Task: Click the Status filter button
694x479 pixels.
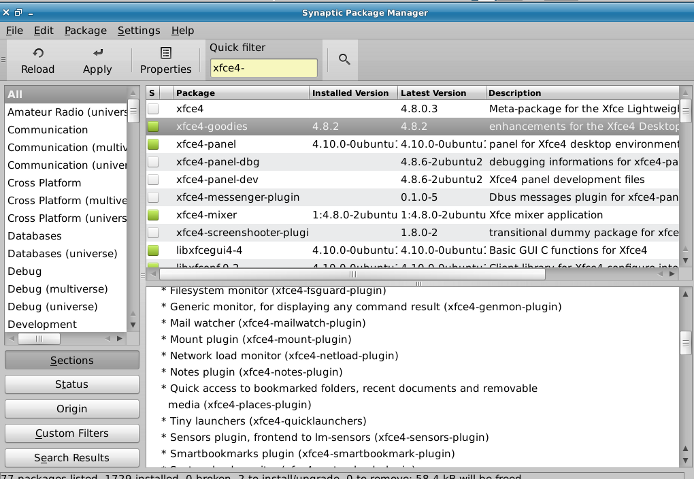Action: 72,384
